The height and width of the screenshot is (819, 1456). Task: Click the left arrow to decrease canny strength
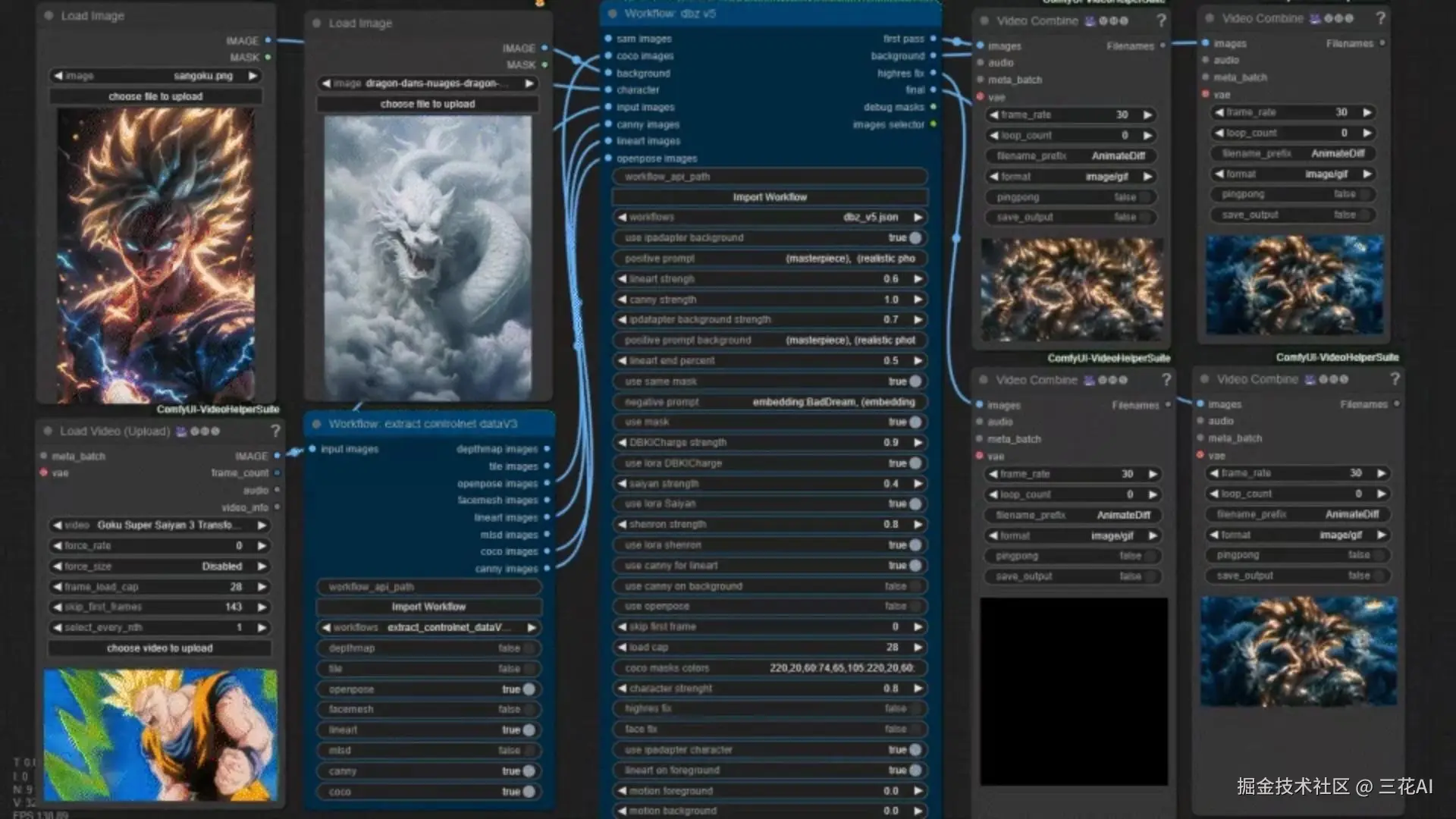(x=623, y=300)
